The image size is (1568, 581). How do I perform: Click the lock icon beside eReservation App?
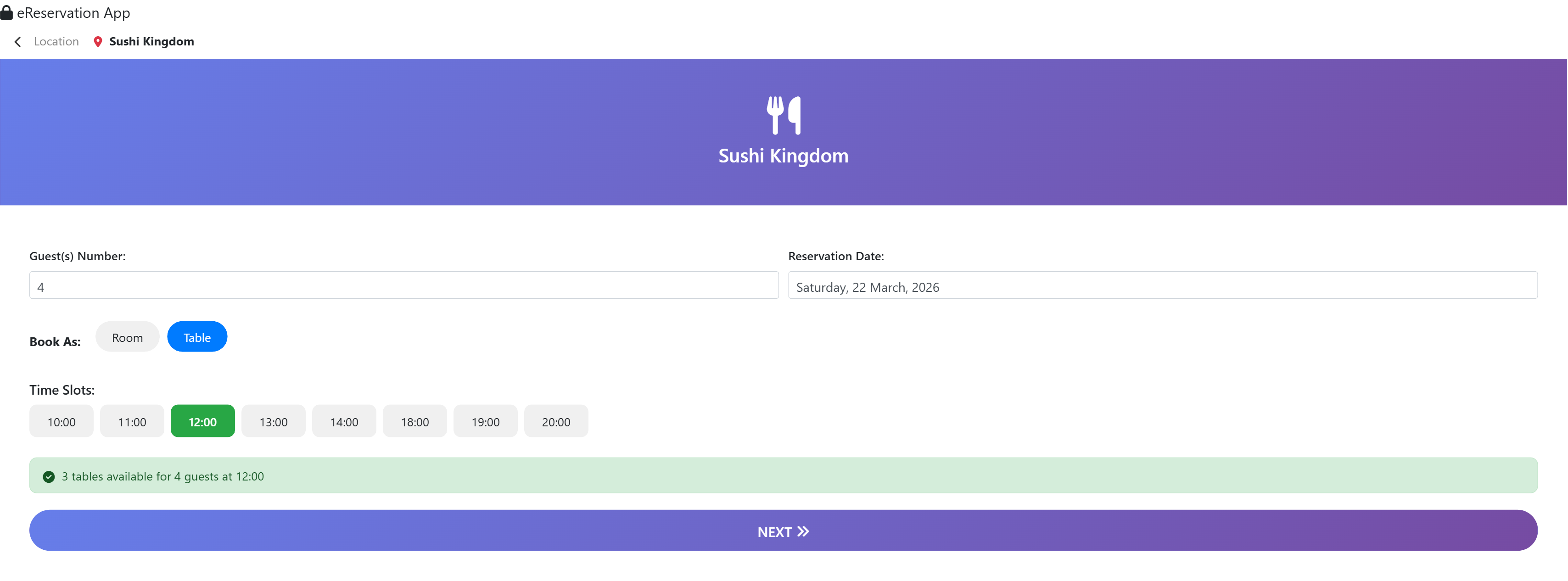pyautogui.click(x=7, y=12)
